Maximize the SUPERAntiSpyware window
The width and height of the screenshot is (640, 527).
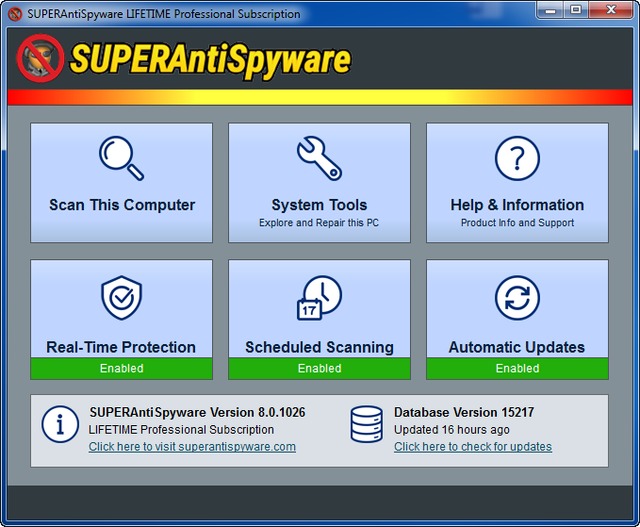pos(575,10)
